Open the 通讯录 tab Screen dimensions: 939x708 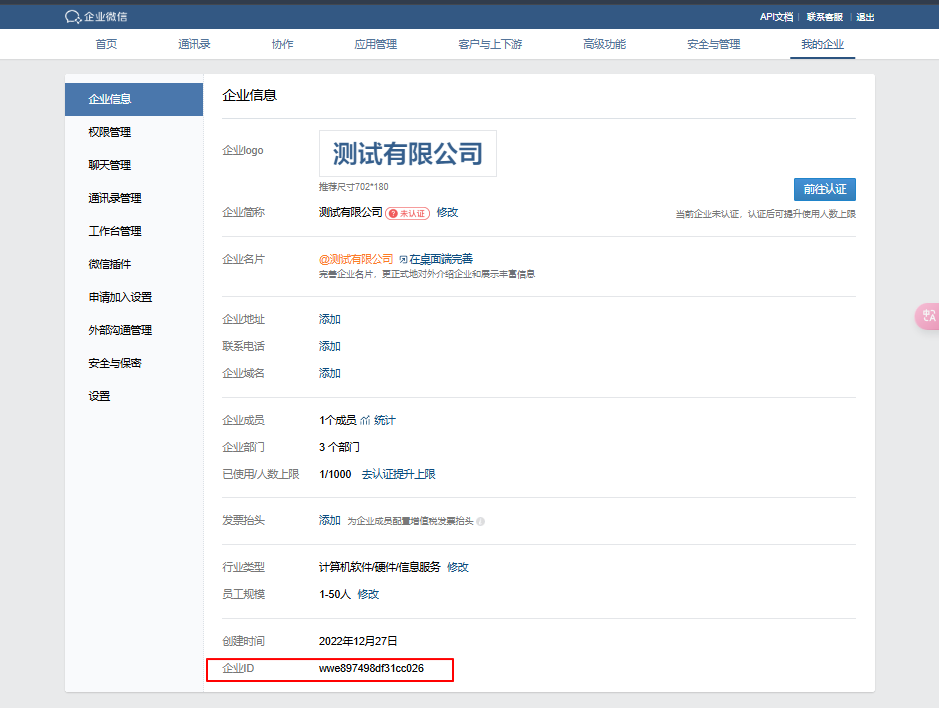tap(194, 44)
